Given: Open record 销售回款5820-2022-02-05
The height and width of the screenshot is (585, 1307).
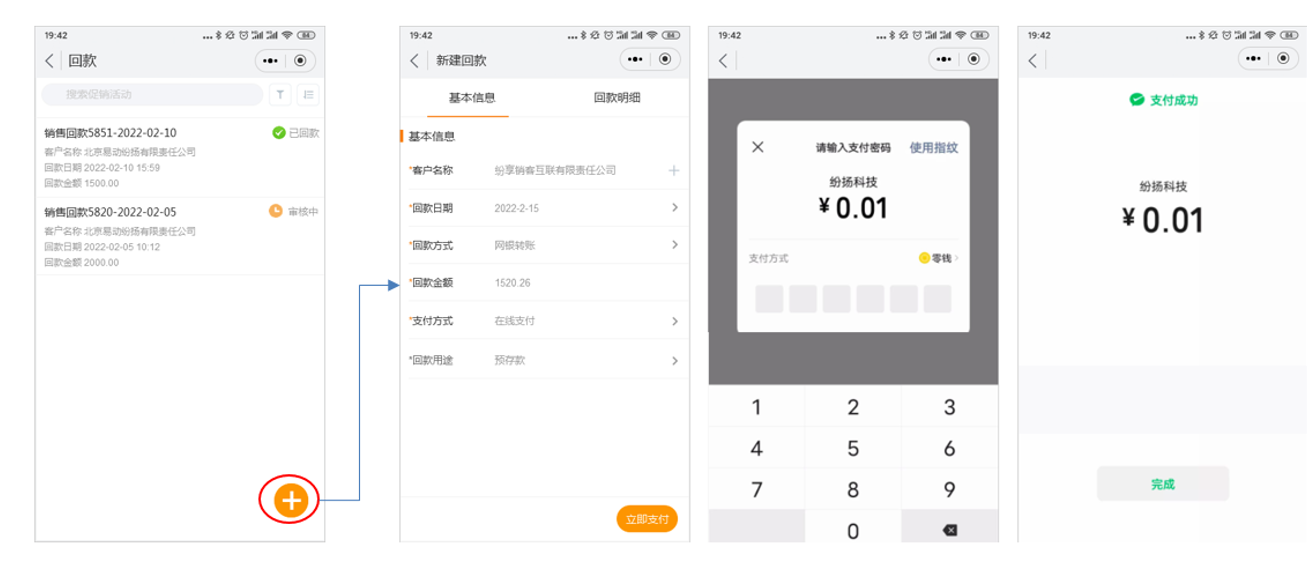Looking at the screenshot, I should 180,236.
